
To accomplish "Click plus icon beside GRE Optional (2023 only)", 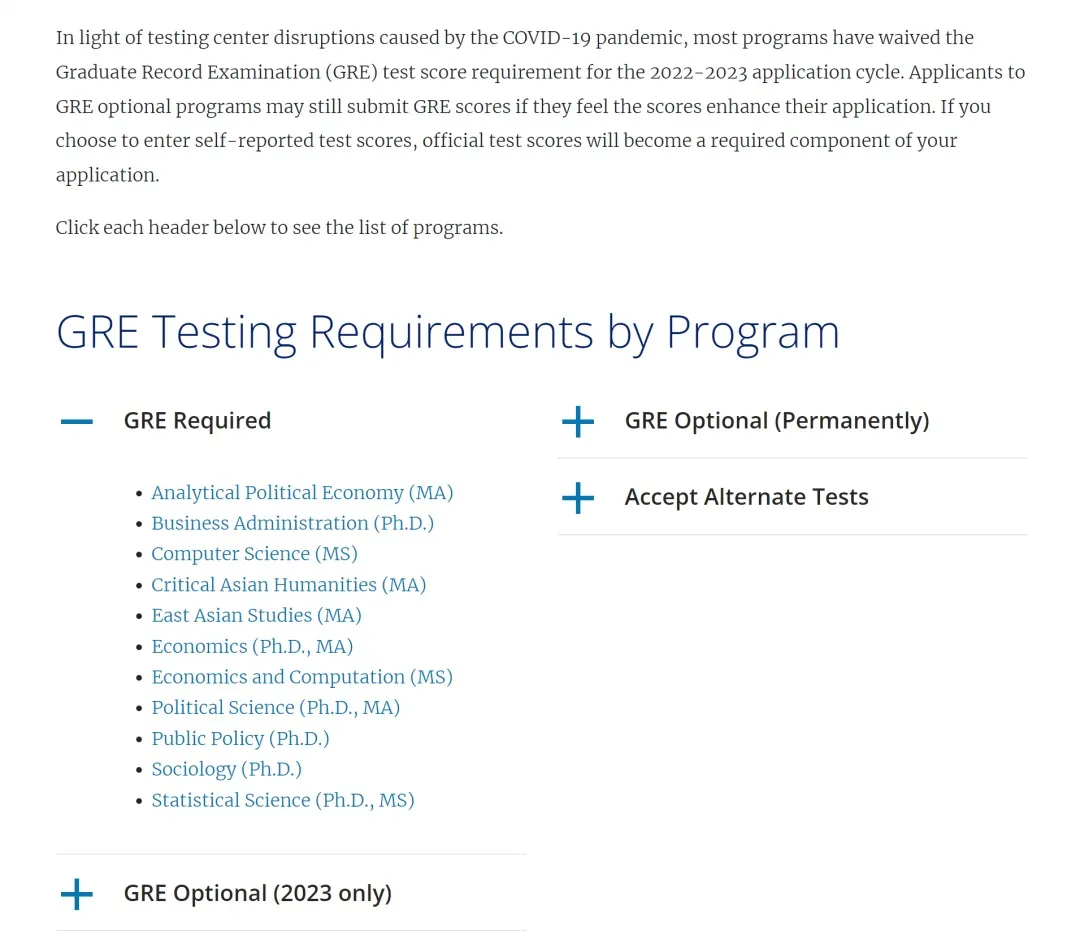I will click(x=77, y=894).
